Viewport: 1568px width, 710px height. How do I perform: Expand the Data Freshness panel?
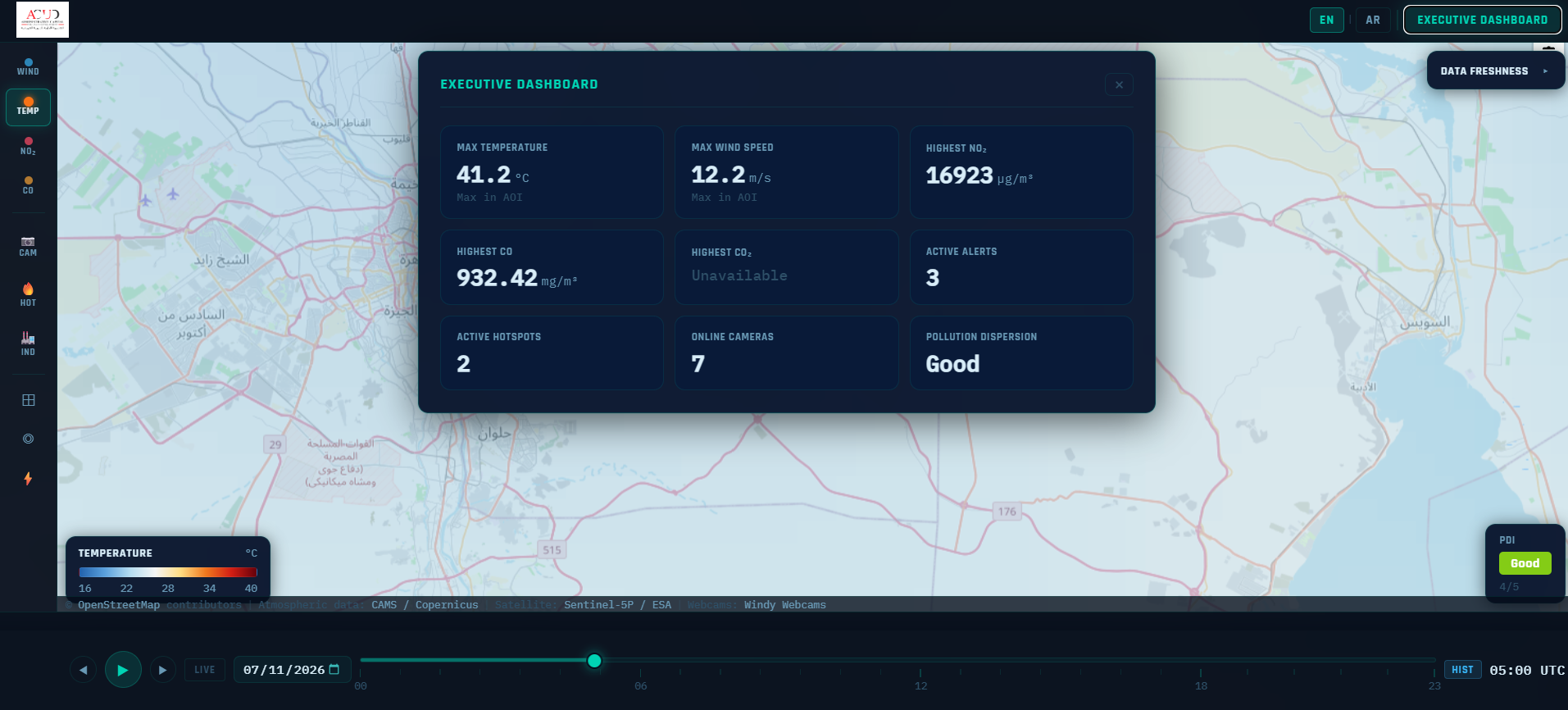click(1496, 71)
